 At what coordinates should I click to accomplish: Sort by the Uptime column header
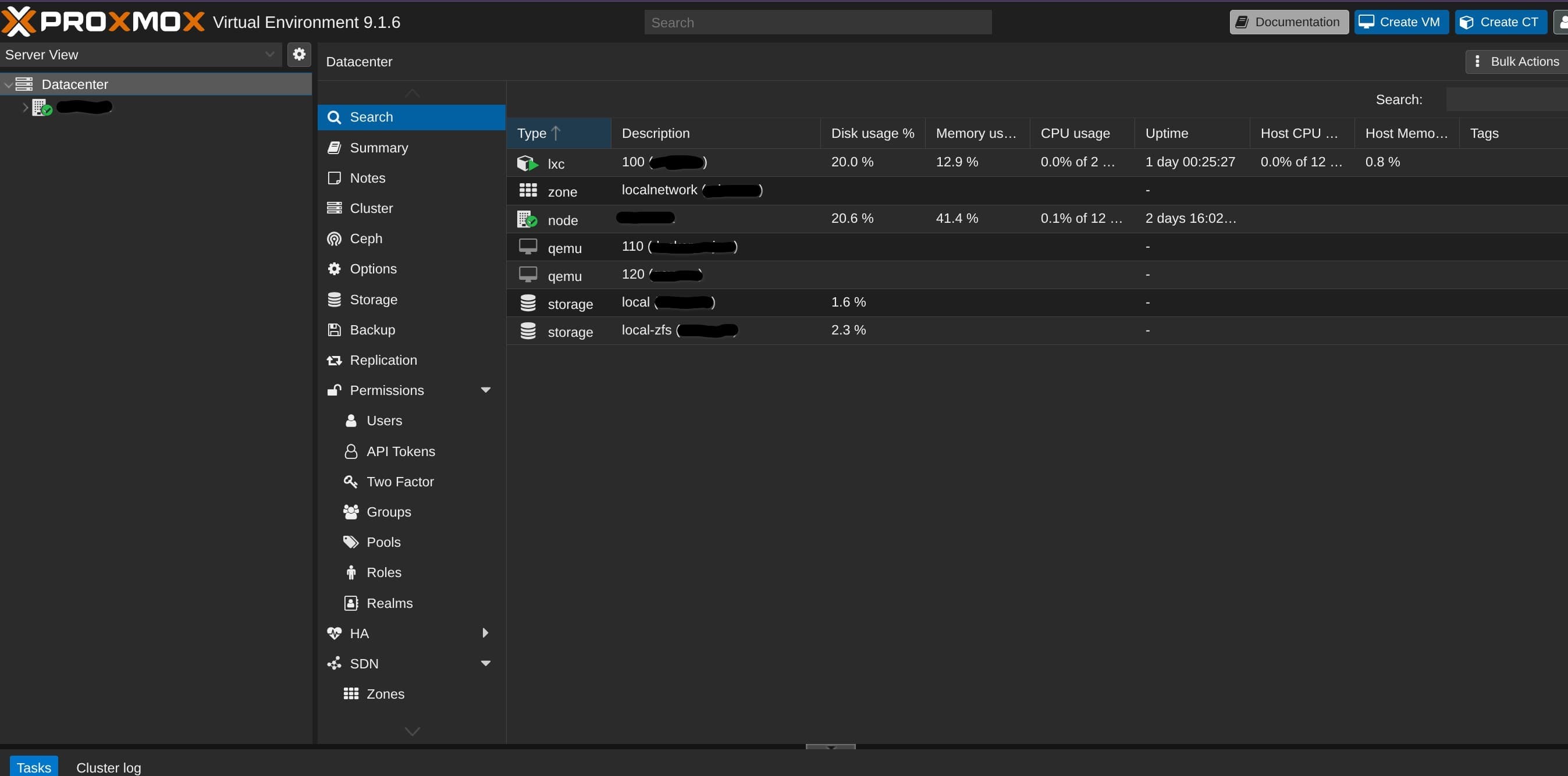tap(1192, 133)
